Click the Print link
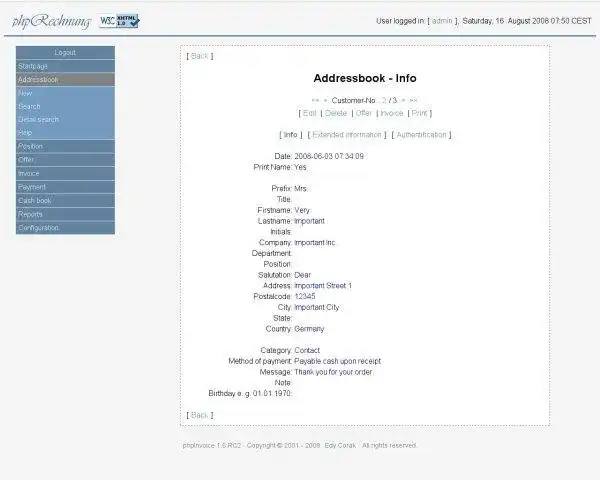This screenshot has width=600, height=480. tap(419, 113)
